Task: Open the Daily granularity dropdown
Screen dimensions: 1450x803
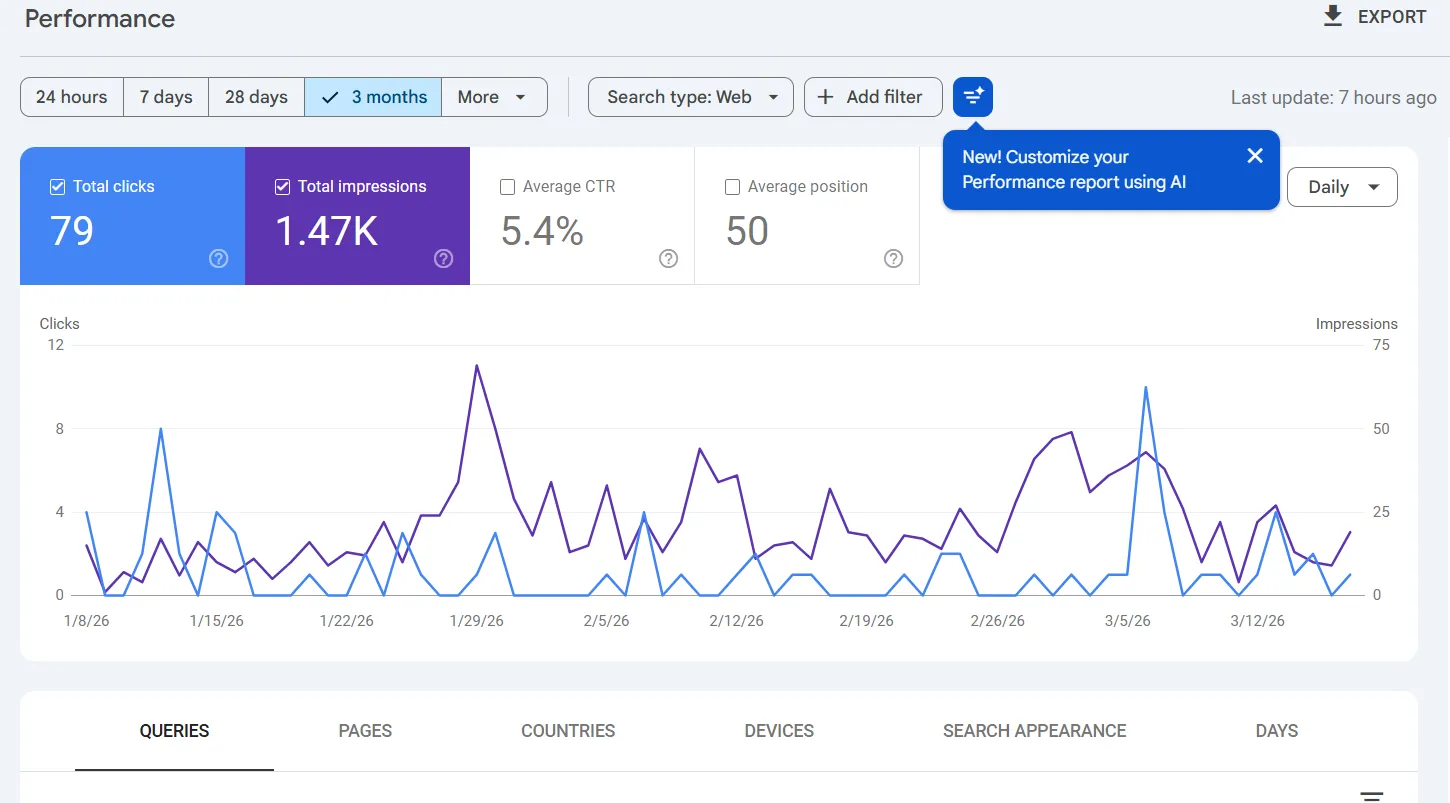Action: click(x=1342, y=187)
